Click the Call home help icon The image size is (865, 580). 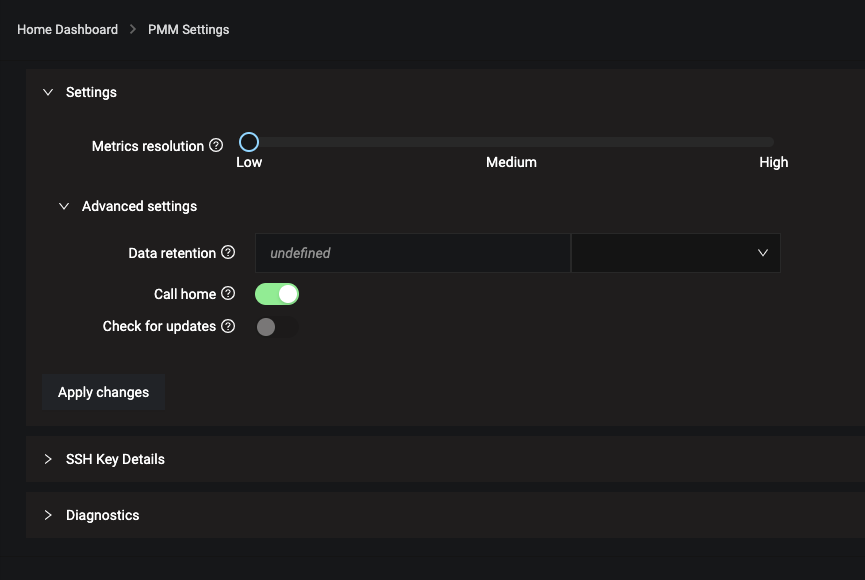(228, 294)
